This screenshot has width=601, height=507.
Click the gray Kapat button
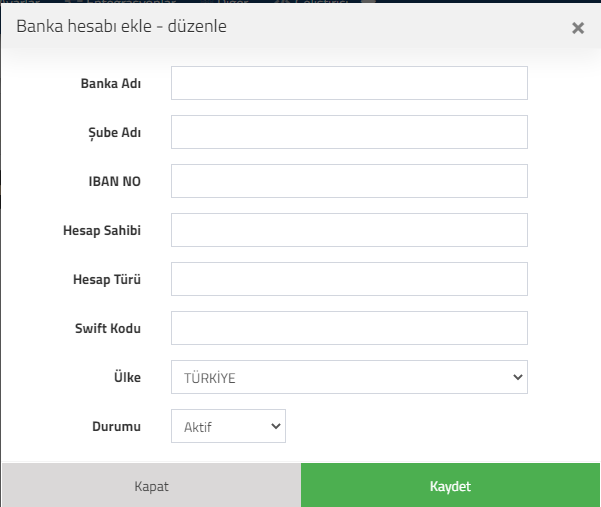click(151, 486)
